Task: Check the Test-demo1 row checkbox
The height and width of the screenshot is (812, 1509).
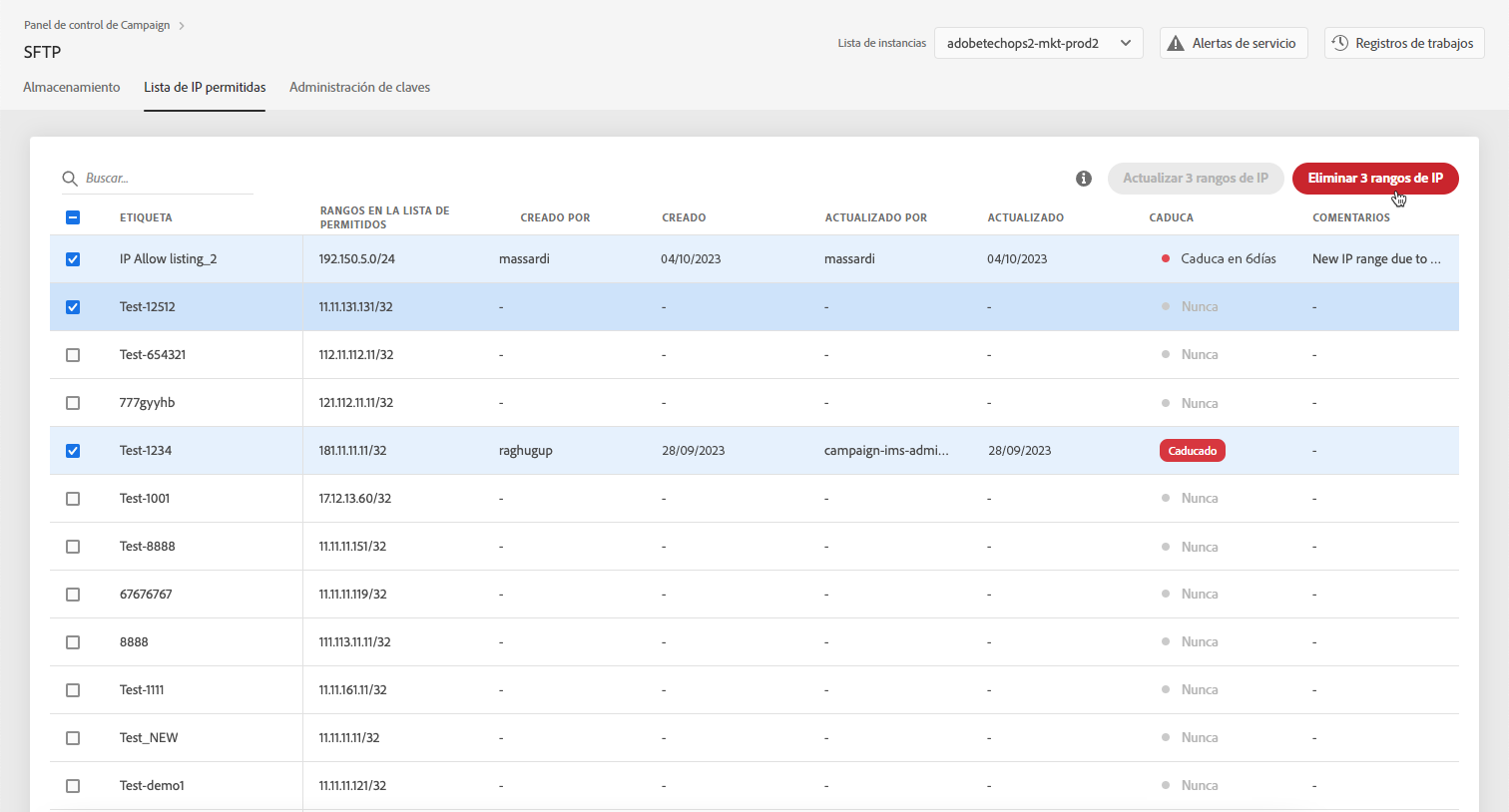Action: (73, 786)
